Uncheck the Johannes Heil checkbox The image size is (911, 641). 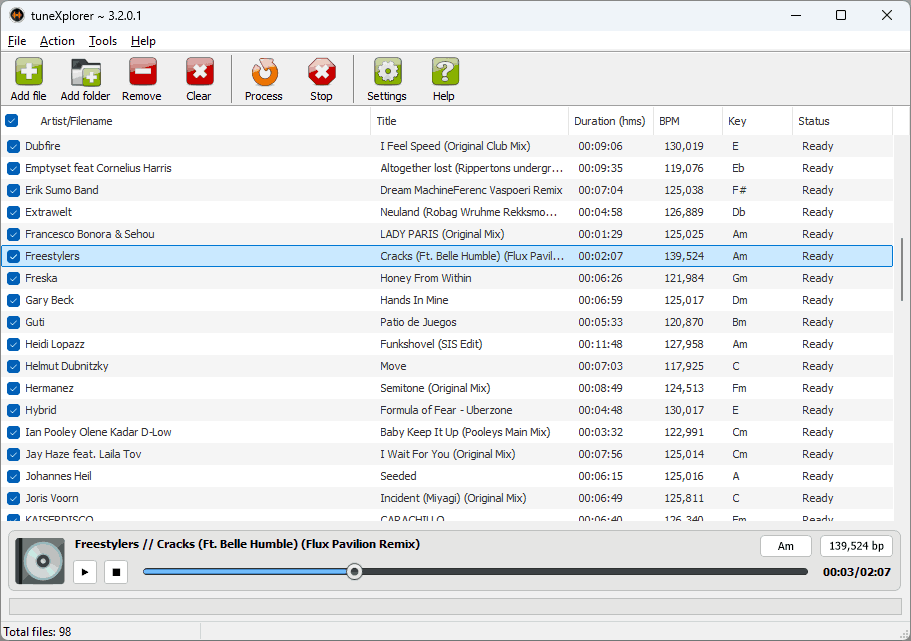tap(13, 477)
